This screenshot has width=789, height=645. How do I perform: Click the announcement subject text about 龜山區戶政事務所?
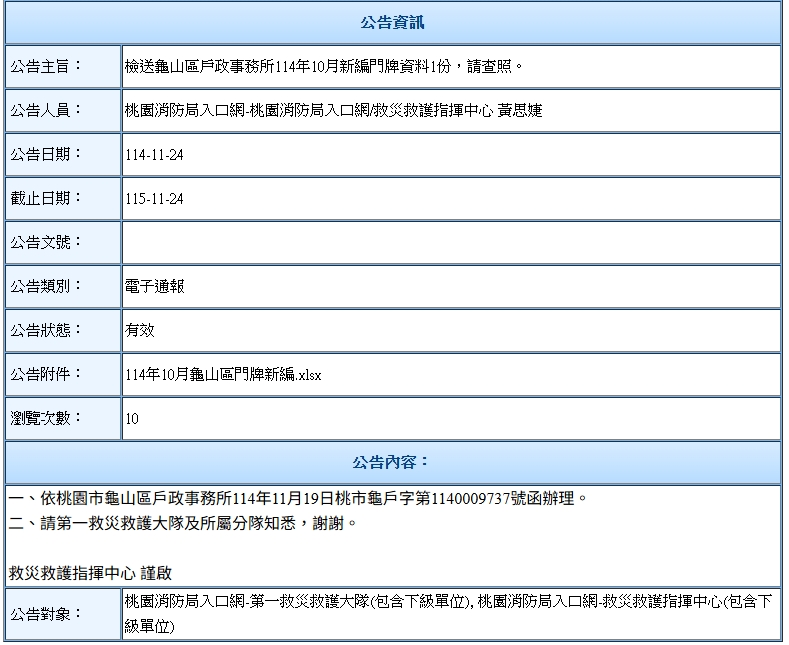325,67
